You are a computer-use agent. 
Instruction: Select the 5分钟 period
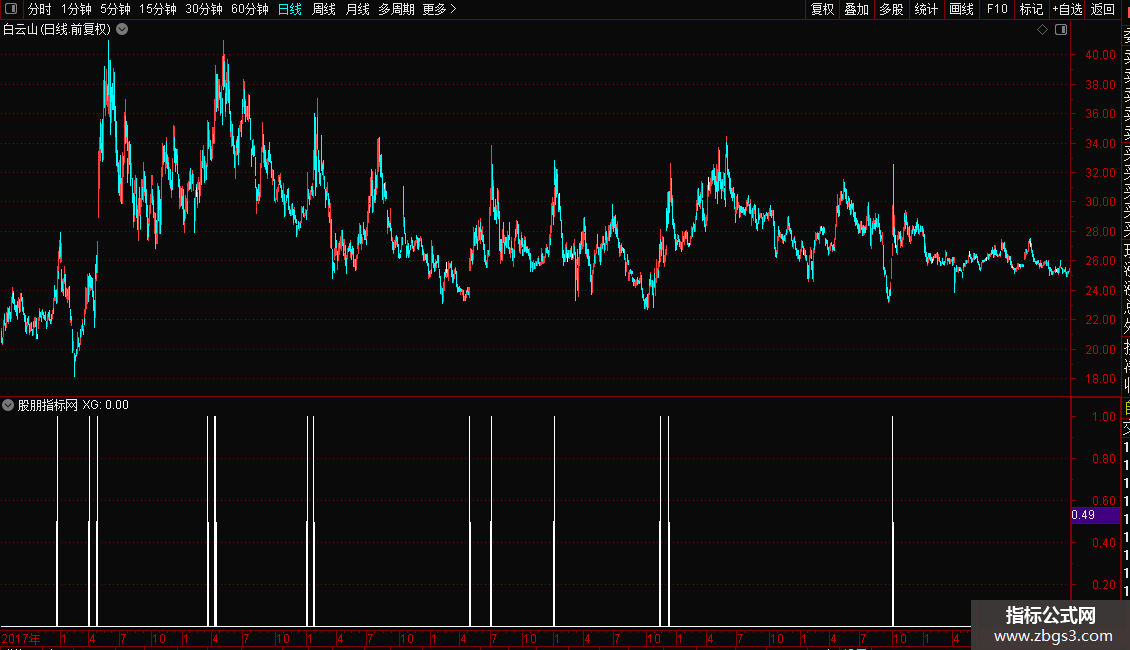[x=115, y=9]
